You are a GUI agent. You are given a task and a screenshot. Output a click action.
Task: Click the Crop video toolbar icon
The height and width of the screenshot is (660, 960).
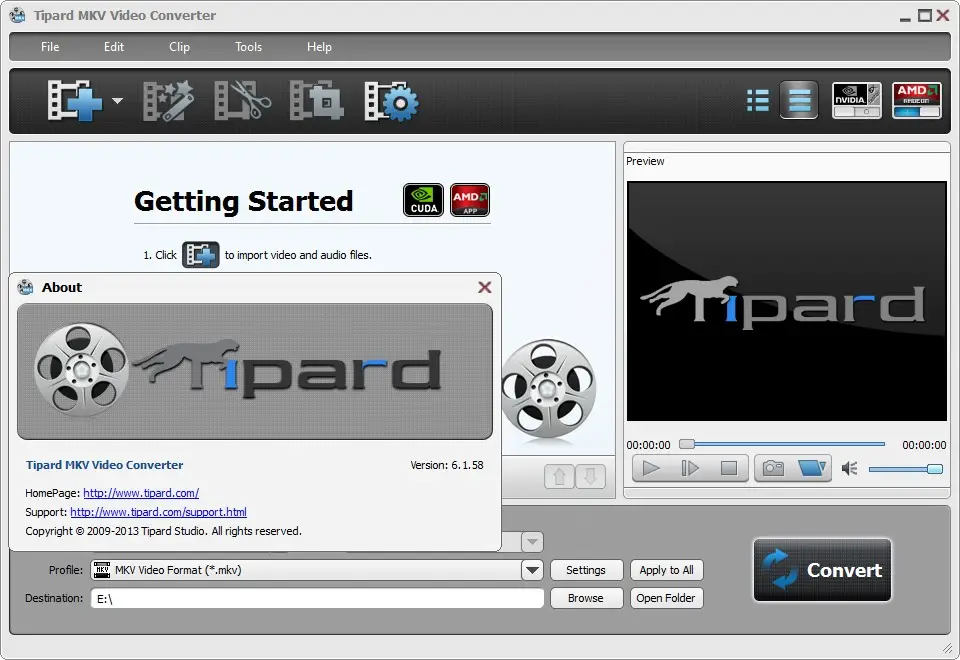click(317, 100)
